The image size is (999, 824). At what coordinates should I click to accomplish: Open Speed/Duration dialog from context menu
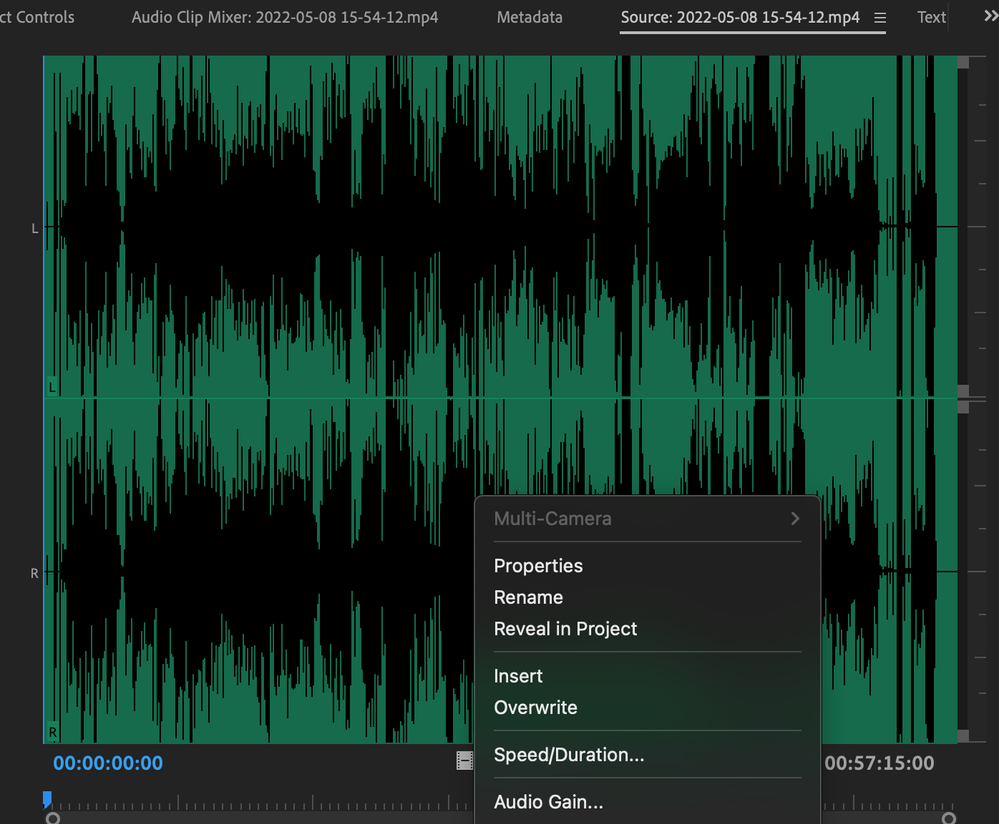(568, 755)
